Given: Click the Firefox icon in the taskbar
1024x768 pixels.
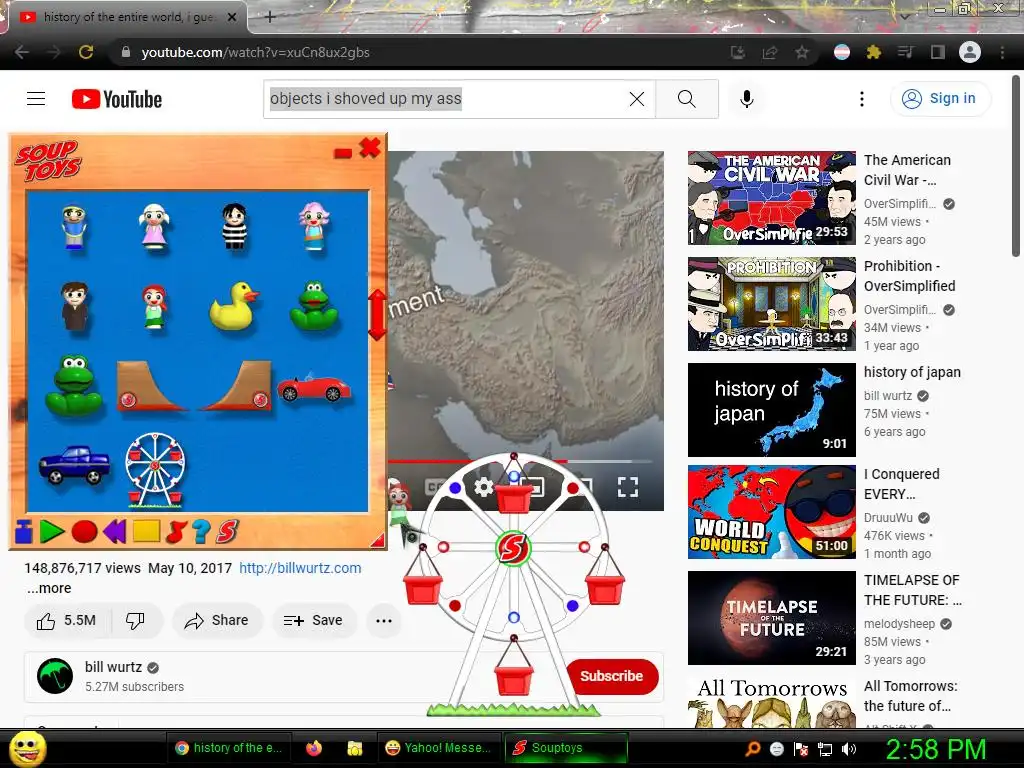Looking at the screenshot, I should click(313, 748).
